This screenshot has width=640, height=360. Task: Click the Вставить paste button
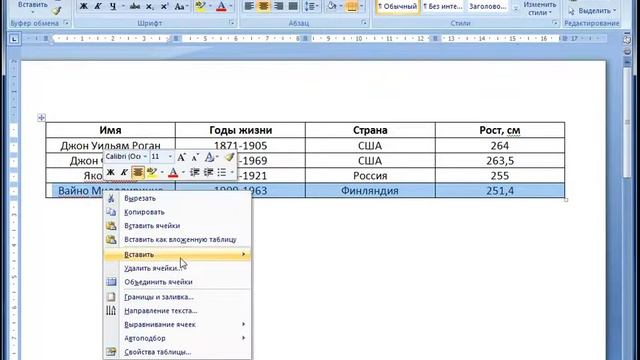coord(33,6)
